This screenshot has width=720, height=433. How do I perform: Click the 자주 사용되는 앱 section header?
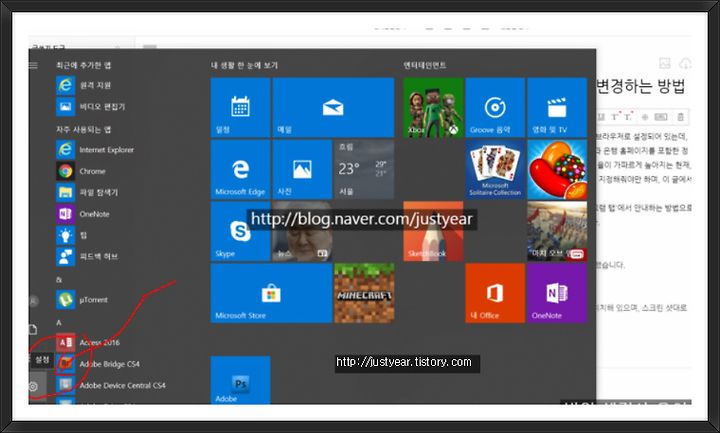pos(84,129)
